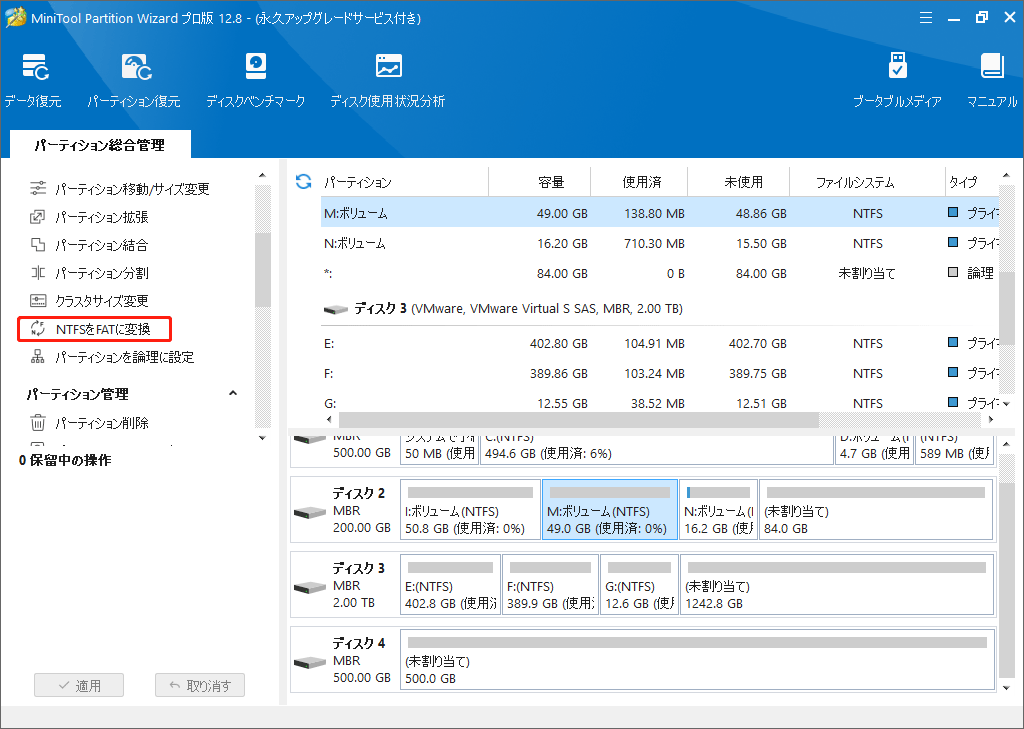Choose パーティション削除 from sidebar
The image size is (1024, 729).
[102, 423]
